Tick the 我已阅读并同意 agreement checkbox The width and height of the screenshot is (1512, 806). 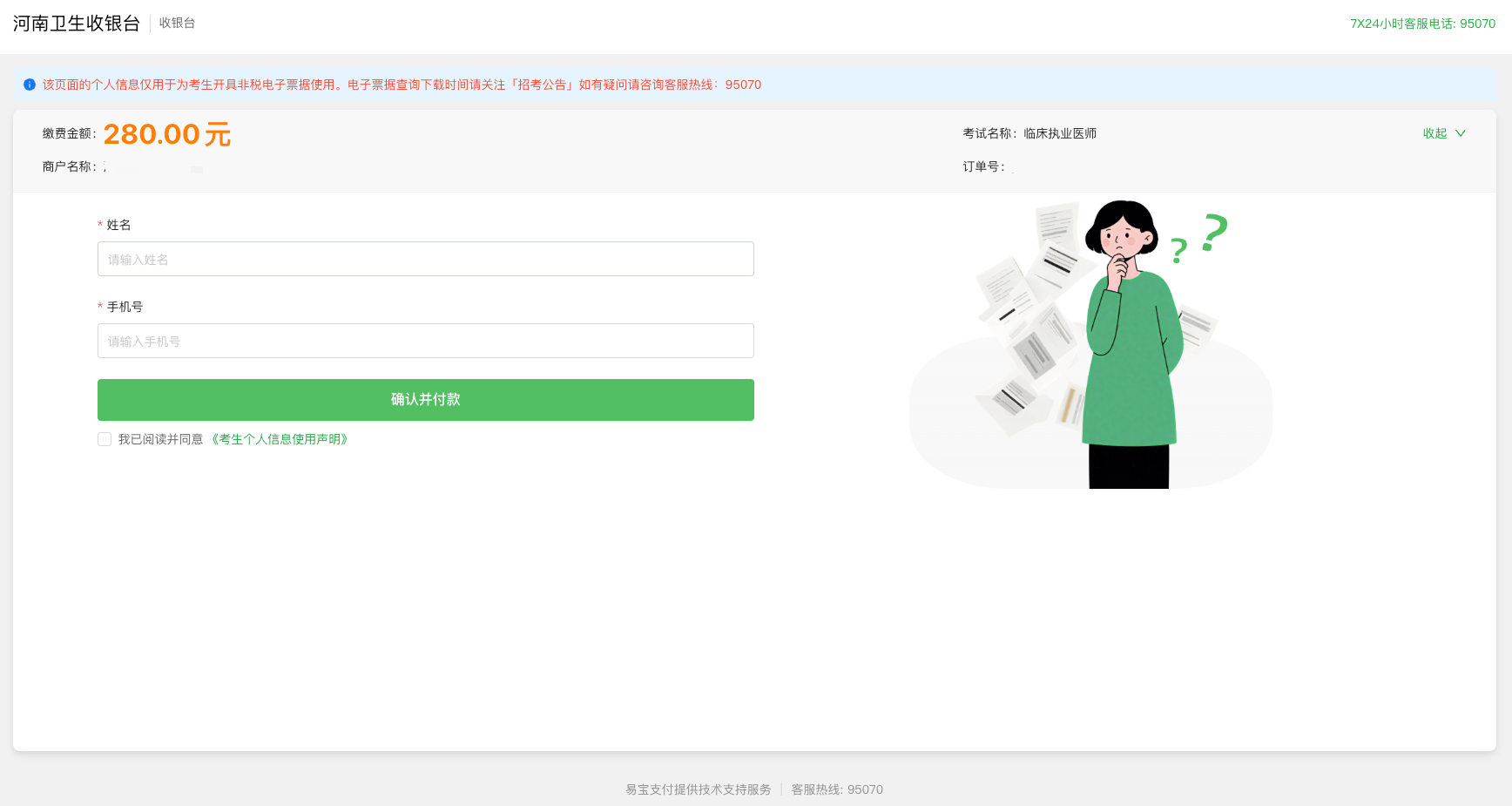point(105,439)
